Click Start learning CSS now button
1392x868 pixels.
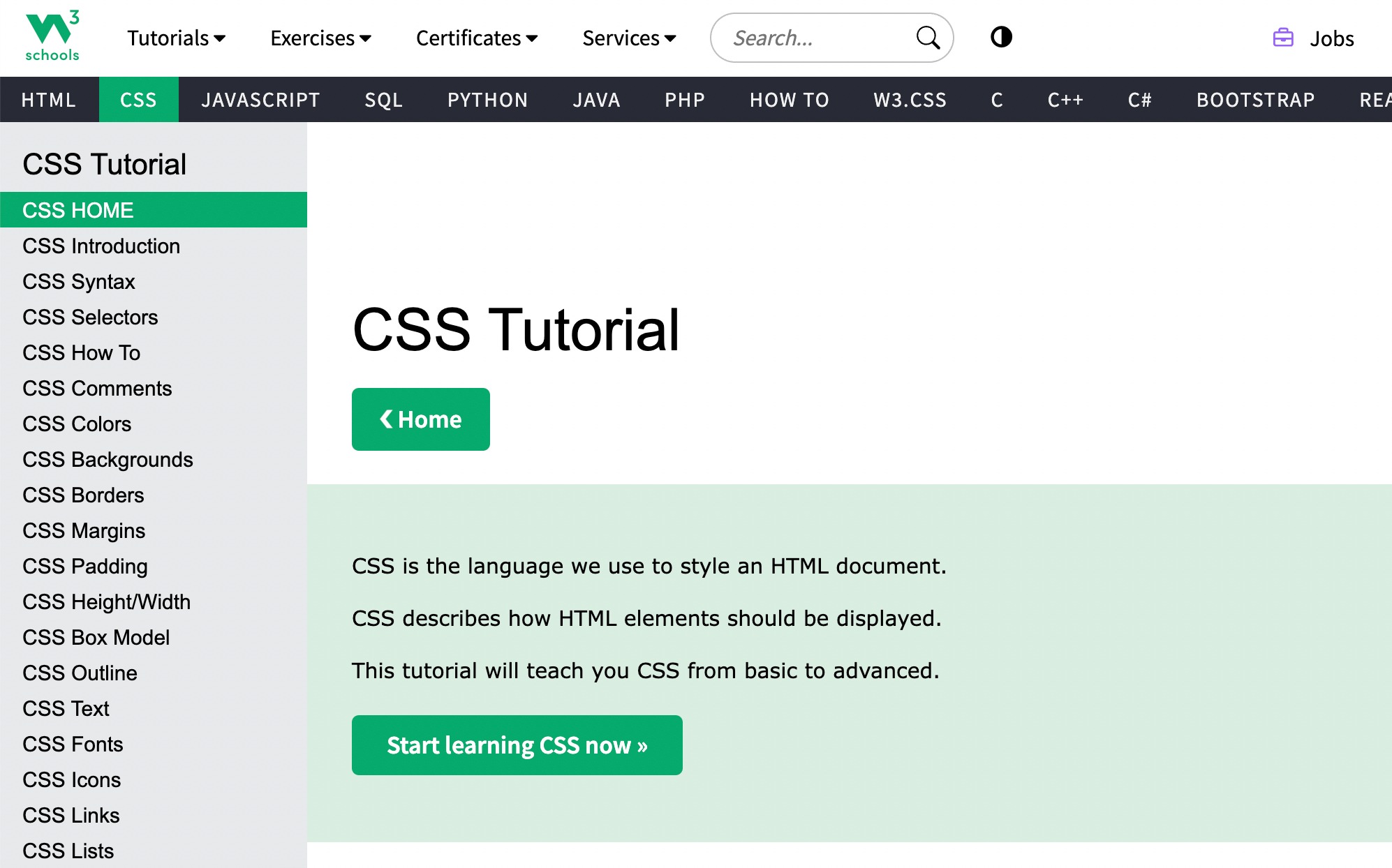point(517,745)
